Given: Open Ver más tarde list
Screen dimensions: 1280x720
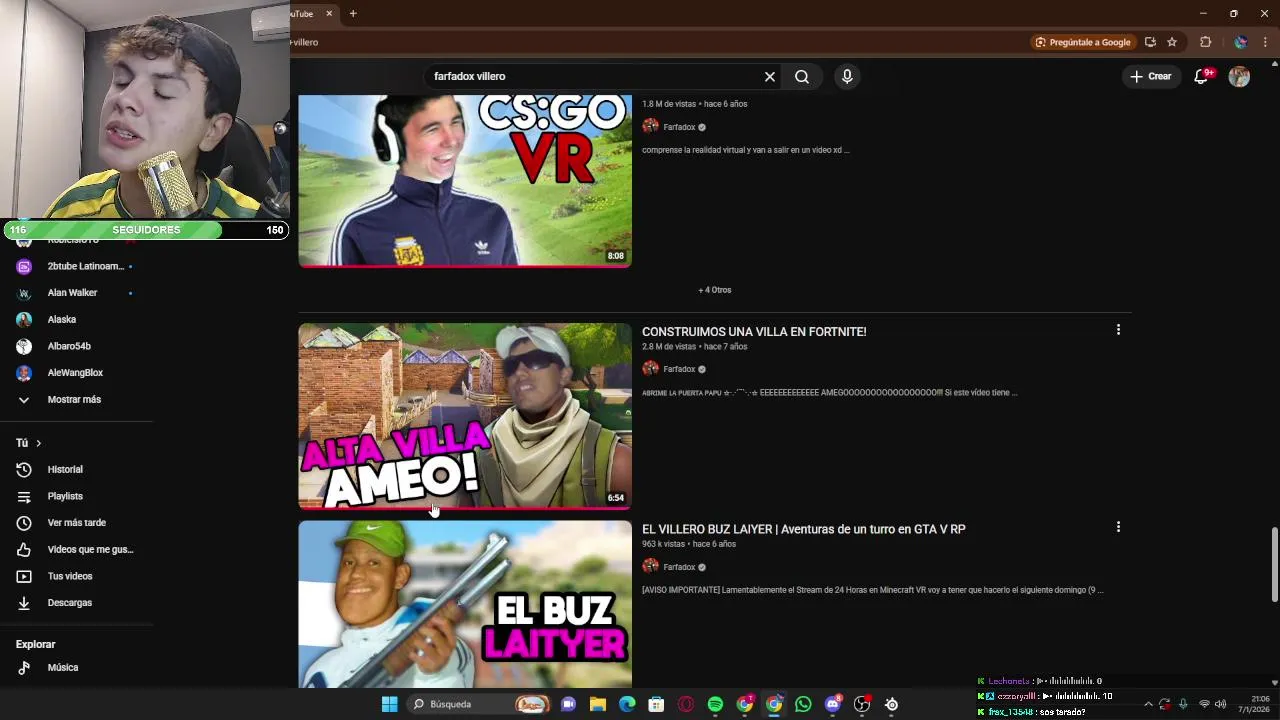Looking at the screenshot, I should point(76,523).
